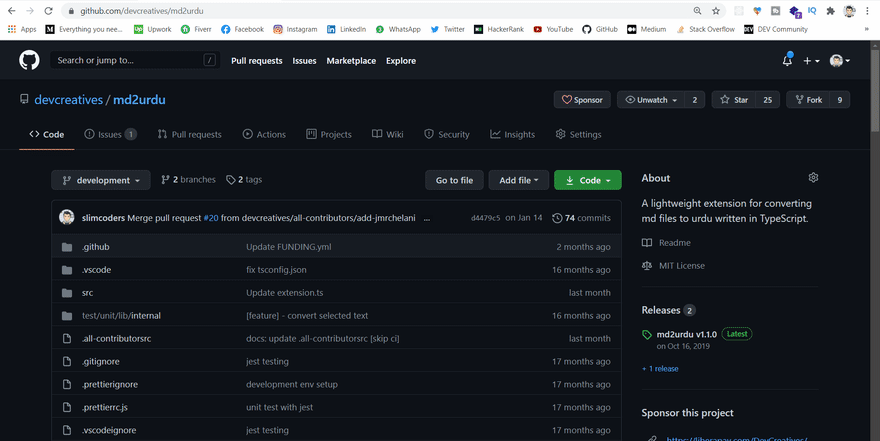This screenshot has height=441, width=880.
Task: Click the release tag icon for v1.1.0
Action: 647,334
